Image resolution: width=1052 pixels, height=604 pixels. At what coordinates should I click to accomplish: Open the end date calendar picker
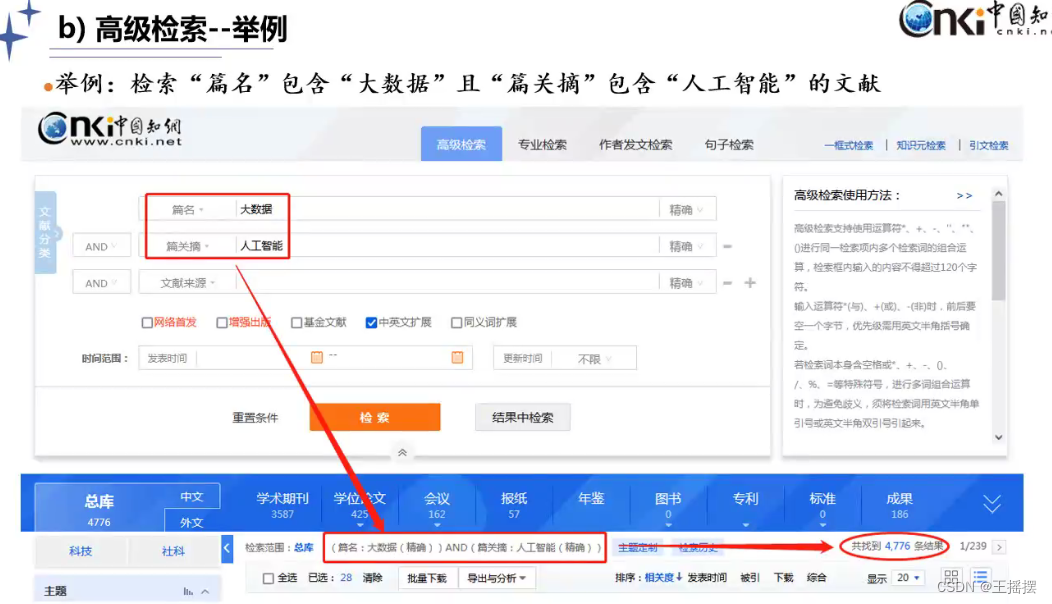point(457,356)
